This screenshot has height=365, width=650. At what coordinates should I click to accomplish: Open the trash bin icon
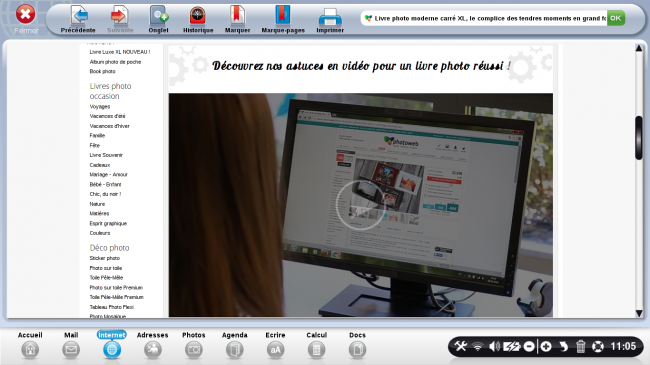coord(581,346)
